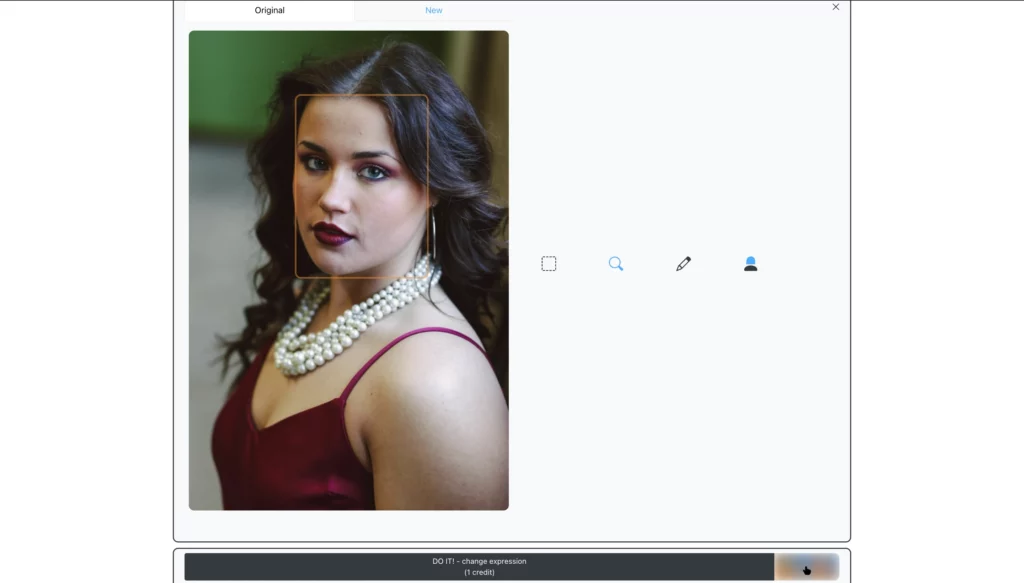Image resolution: width=1024 pixels, height=583 pixels.
Task: Select the dashed rectangle selection tool
Action: [x=548, y=263]
